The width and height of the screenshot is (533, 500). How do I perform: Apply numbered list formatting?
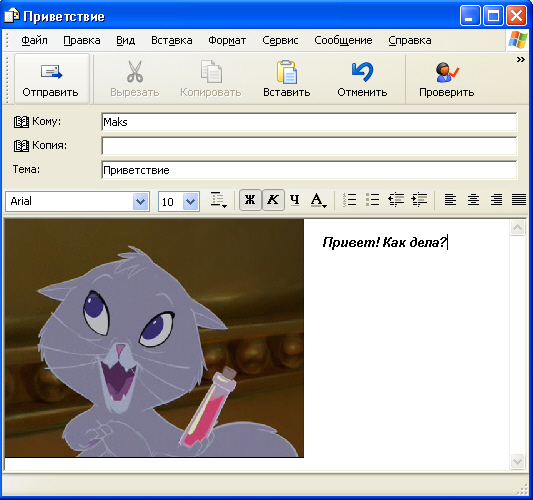tap(349, 200)
